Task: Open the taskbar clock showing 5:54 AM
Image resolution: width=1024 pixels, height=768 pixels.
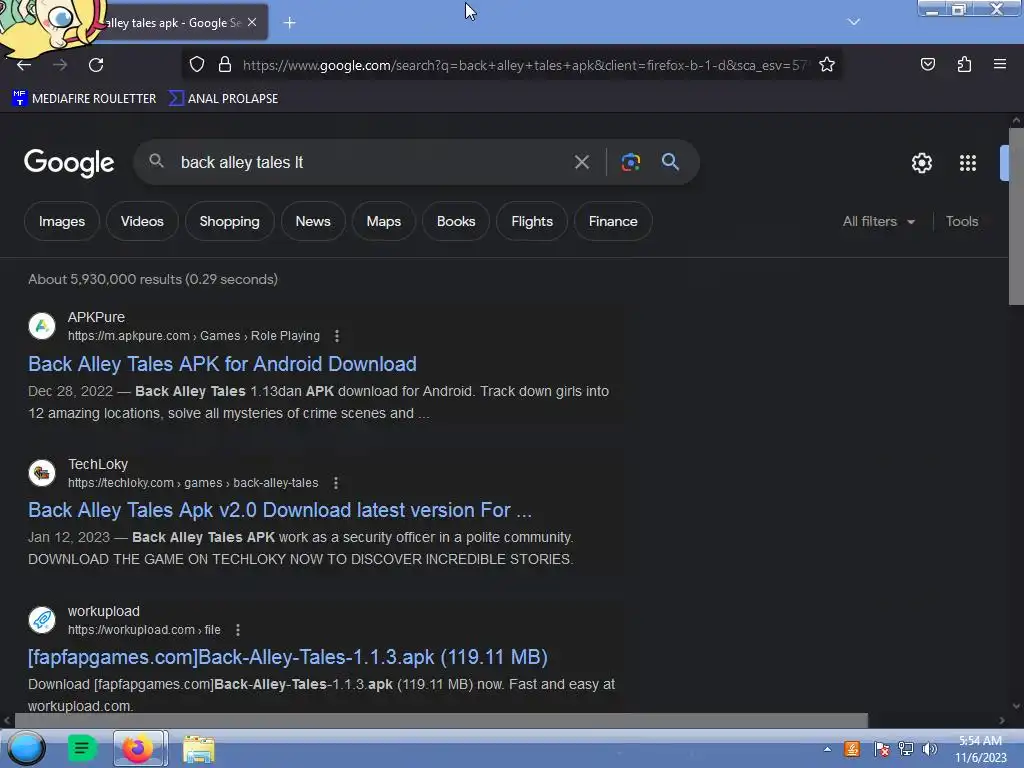Action: pyautogui.click(x=980, y=749)
